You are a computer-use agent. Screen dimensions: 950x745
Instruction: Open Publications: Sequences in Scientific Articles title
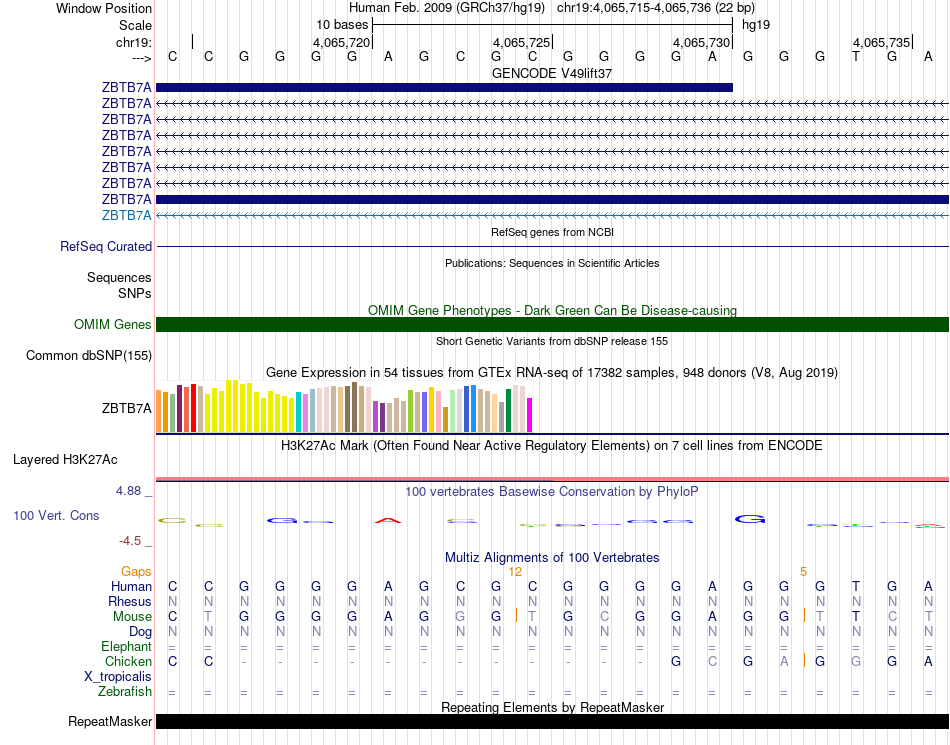(x=552, y=263)
